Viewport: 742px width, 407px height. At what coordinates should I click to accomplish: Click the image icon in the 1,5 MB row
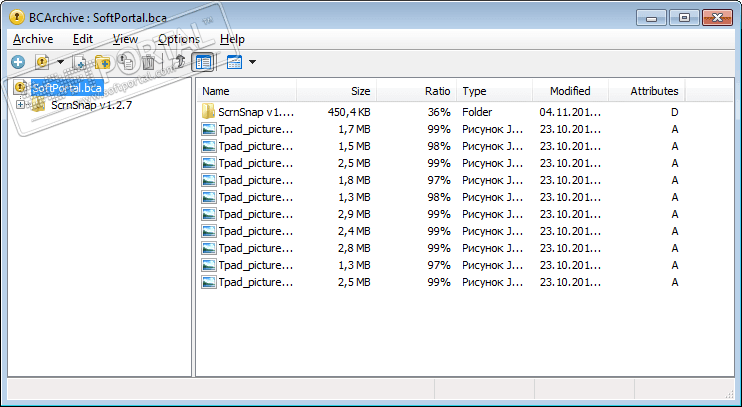point(208,146)
